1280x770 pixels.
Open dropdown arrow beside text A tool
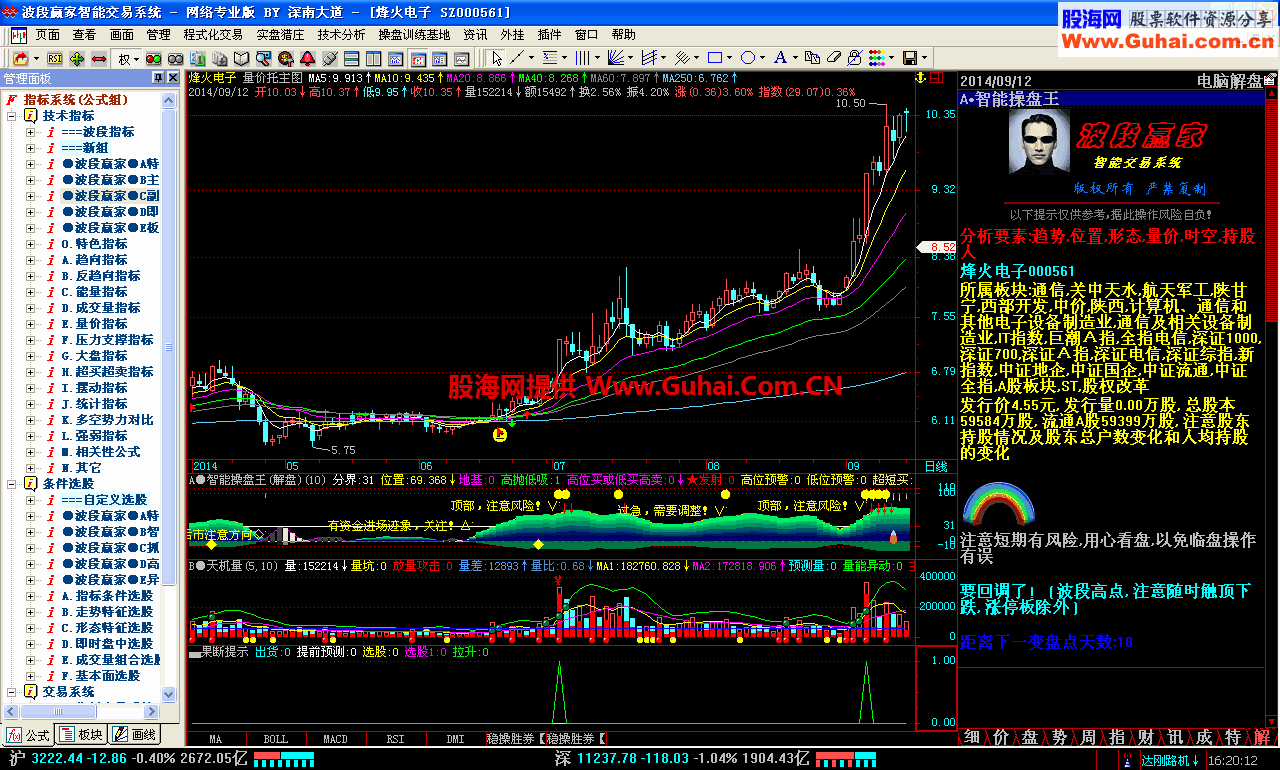[x=795, y=58]
